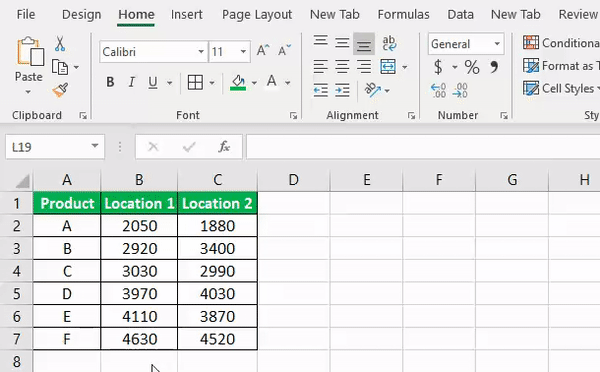The width and height of the screenshot is (600, 372).
Task: Decrease font size with small A icon
Action: [x=284, y=51]
